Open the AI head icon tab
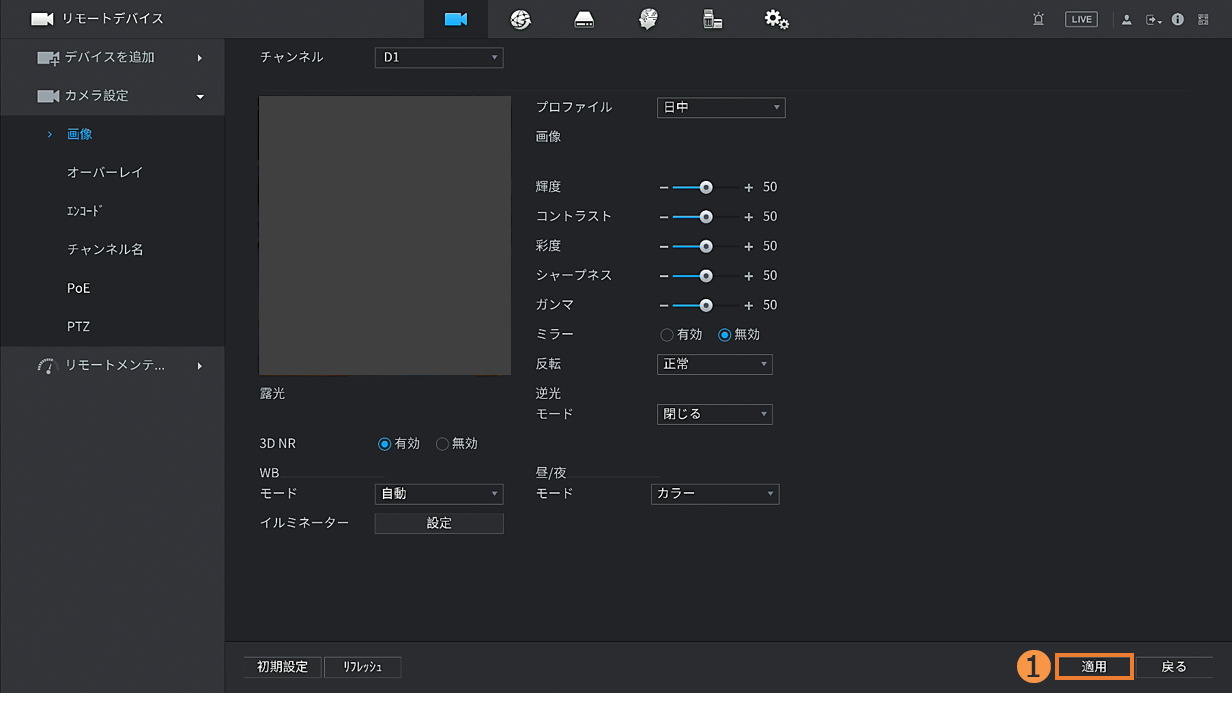Screen dimensions: 1232x716 (649, 20)
